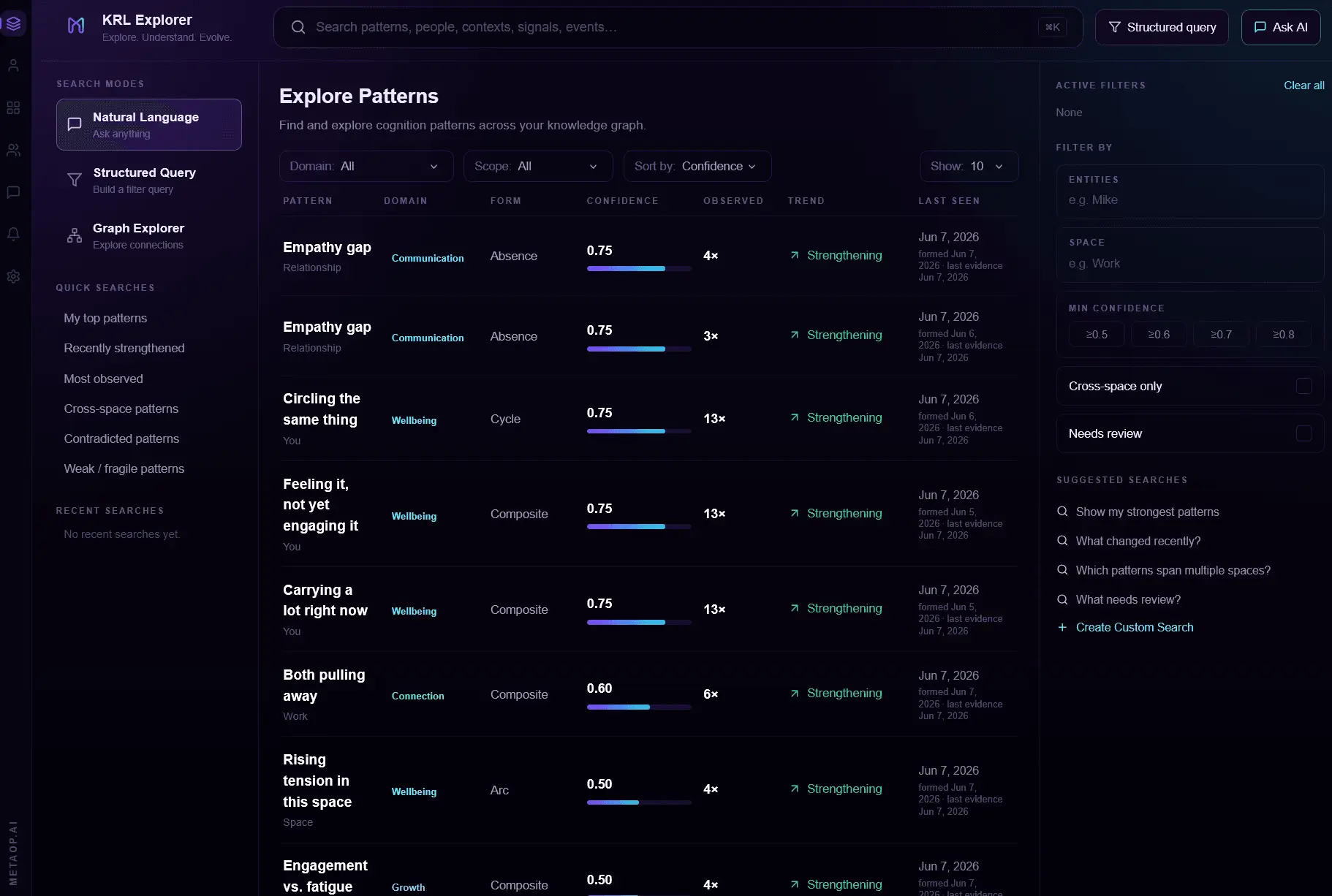1332x896 pixels.
Task: Toggle the Needs review checkbox
Action: click(1303, 433)
